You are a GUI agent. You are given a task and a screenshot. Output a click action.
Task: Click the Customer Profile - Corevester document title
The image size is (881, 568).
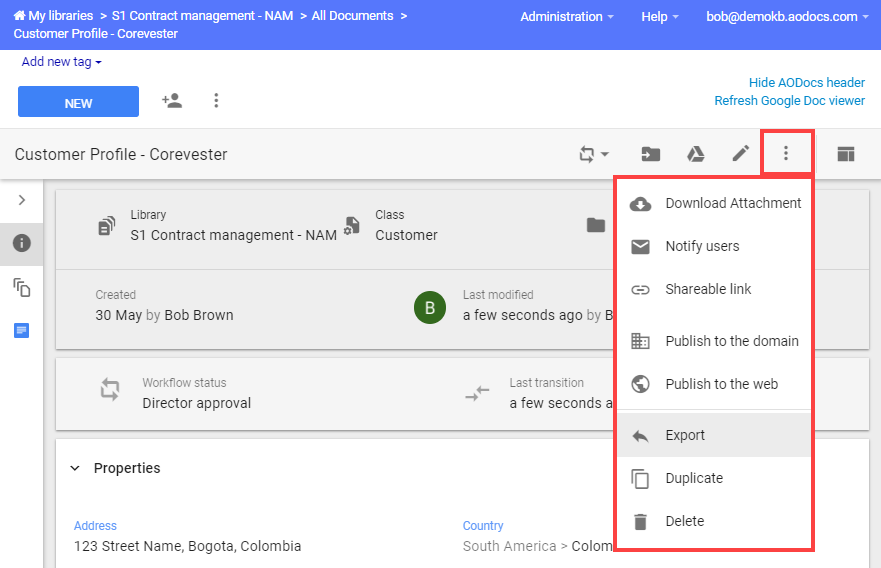(x=121, y=155)
